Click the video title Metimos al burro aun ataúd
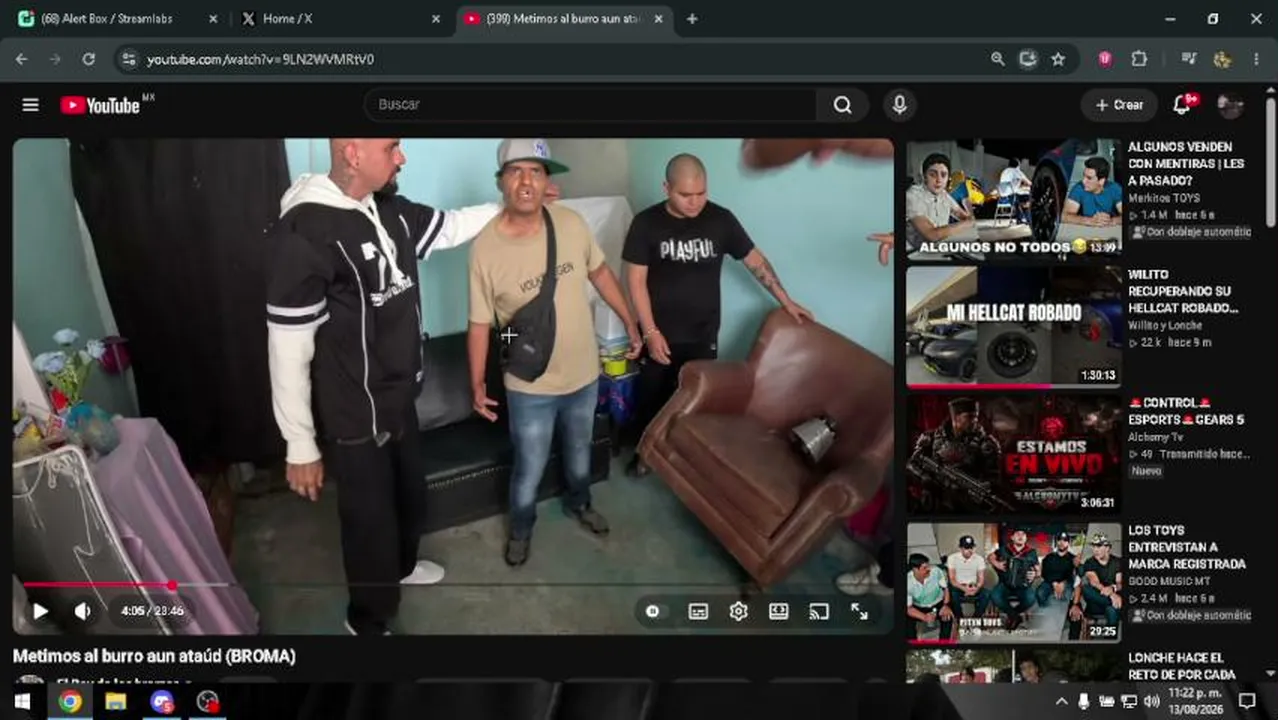The image size is (1278, 720). click(154, 657)
